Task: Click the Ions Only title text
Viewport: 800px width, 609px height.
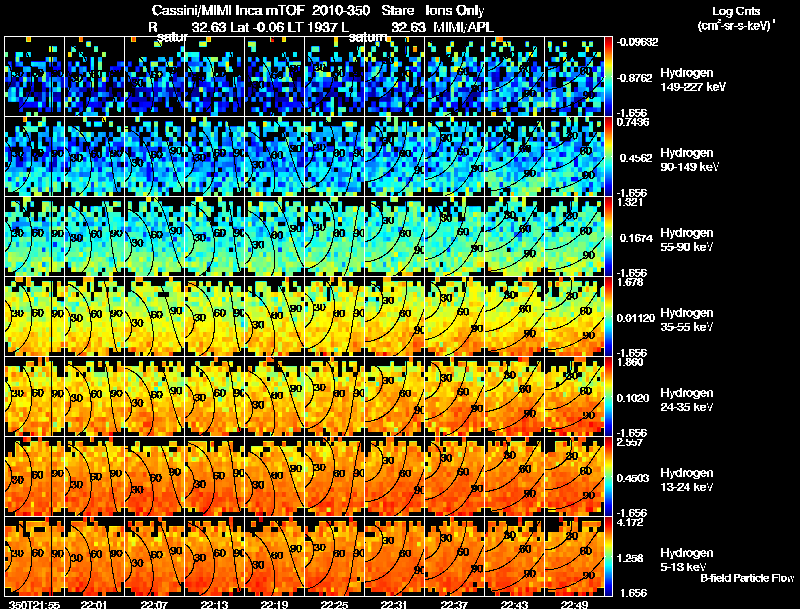Action: [455, 11]
